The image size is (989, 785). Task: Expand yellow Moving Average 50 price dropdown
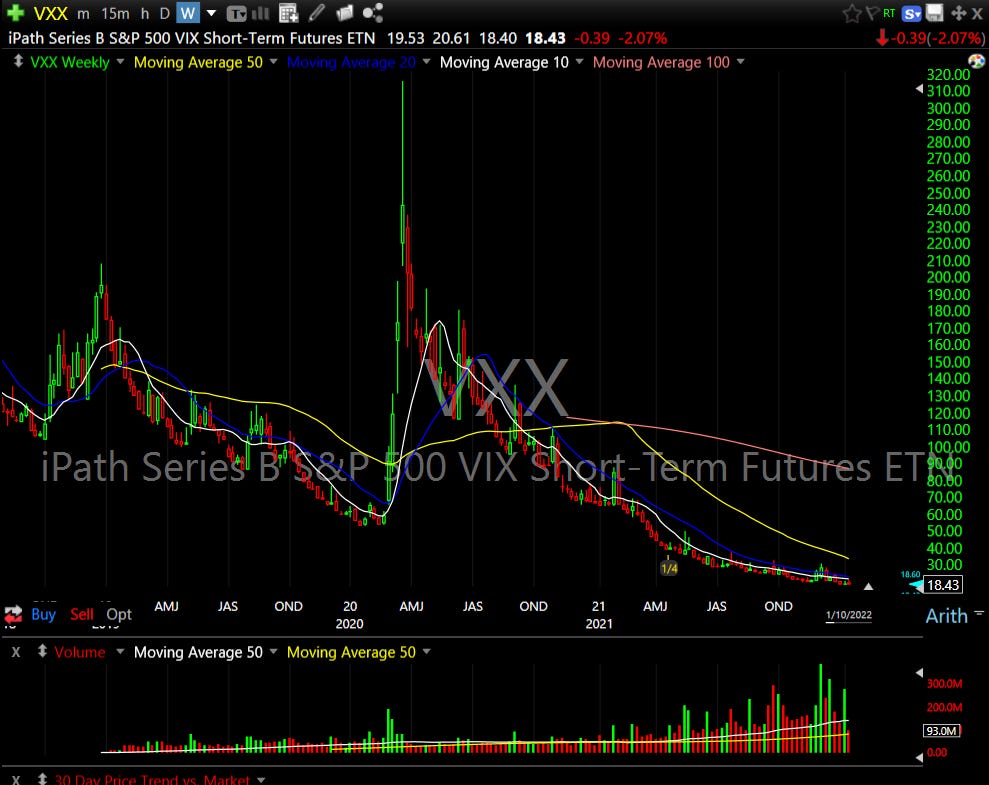[x=273, y=61]
